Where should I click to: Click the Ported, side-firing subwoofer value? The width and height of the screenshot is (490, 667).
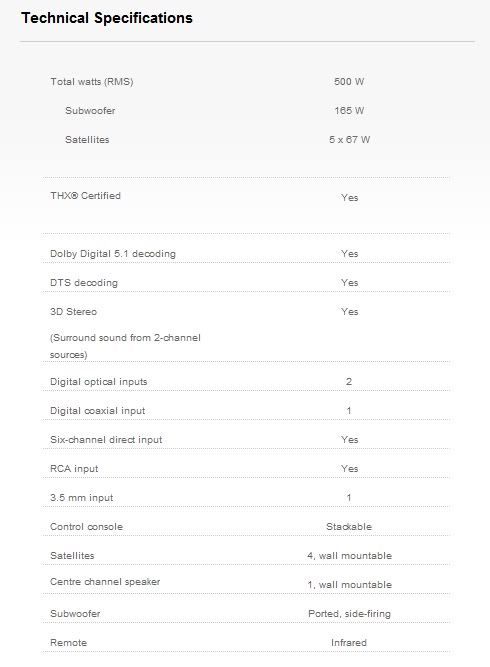pyautogui.click(x=349, y=614)
